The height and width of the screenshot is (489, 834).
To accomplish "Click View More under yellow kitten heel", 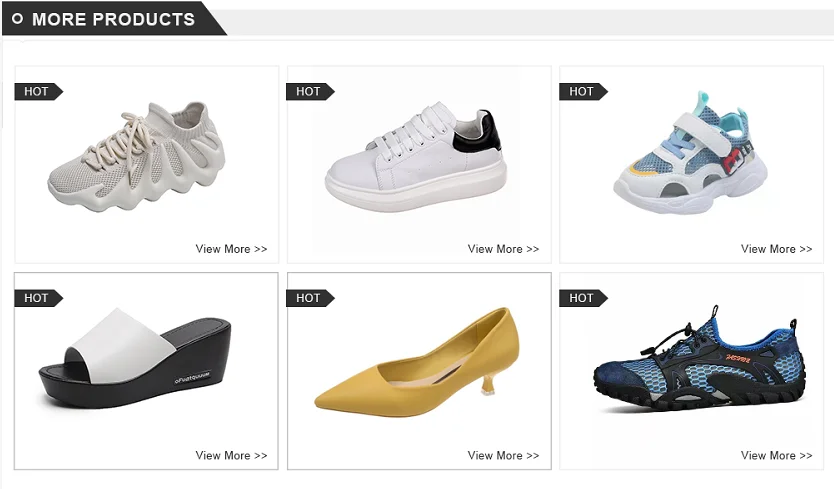I will click(x=503, y=456).
